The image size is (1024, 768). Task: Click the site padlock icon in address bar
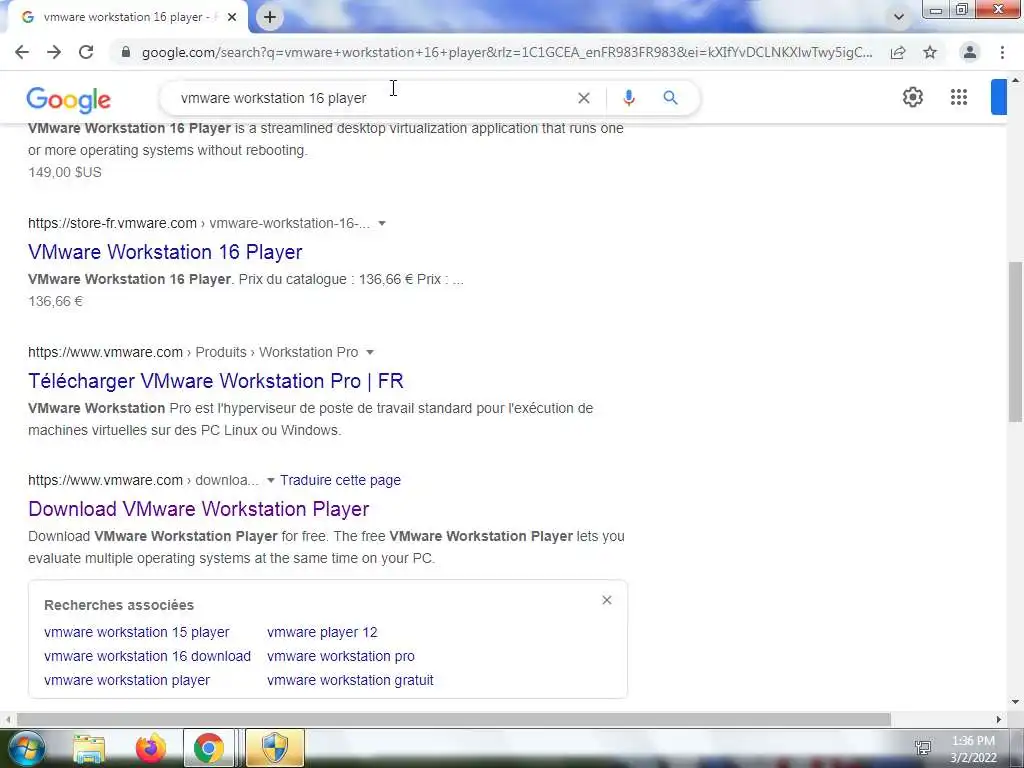click(x=126, y=52)
